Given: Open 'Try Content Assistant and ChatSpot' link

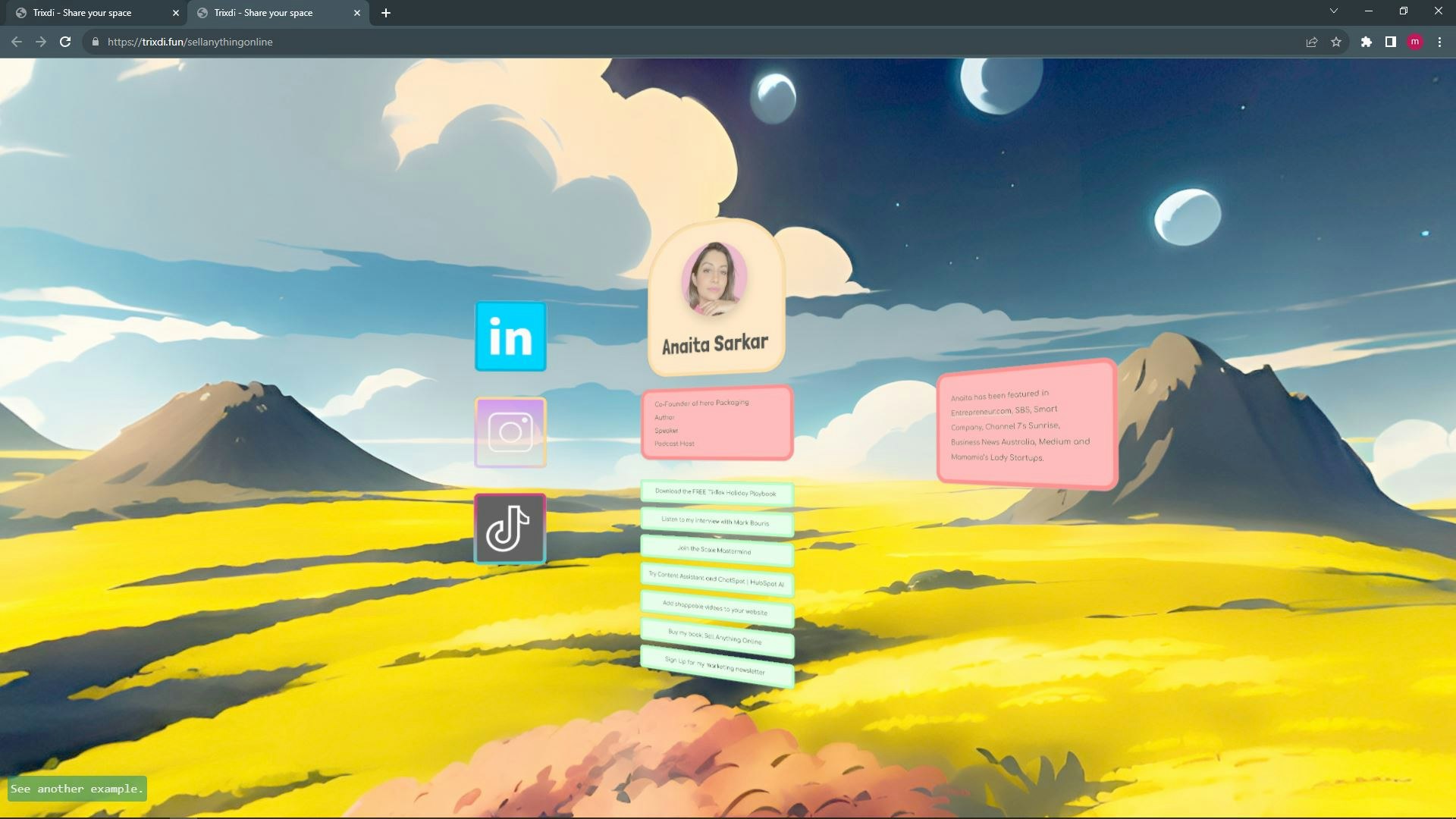Looking at the screenshot, I should (717, 579).
